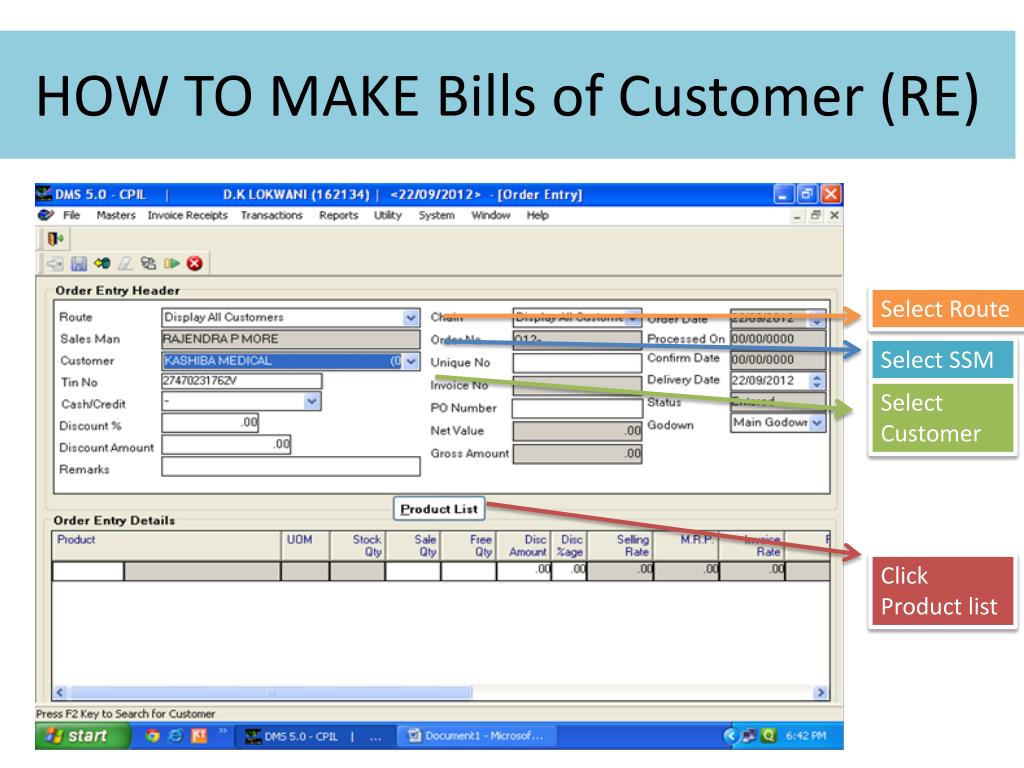
Task: Click the M.R.P. column header
Action: (686, 546)
